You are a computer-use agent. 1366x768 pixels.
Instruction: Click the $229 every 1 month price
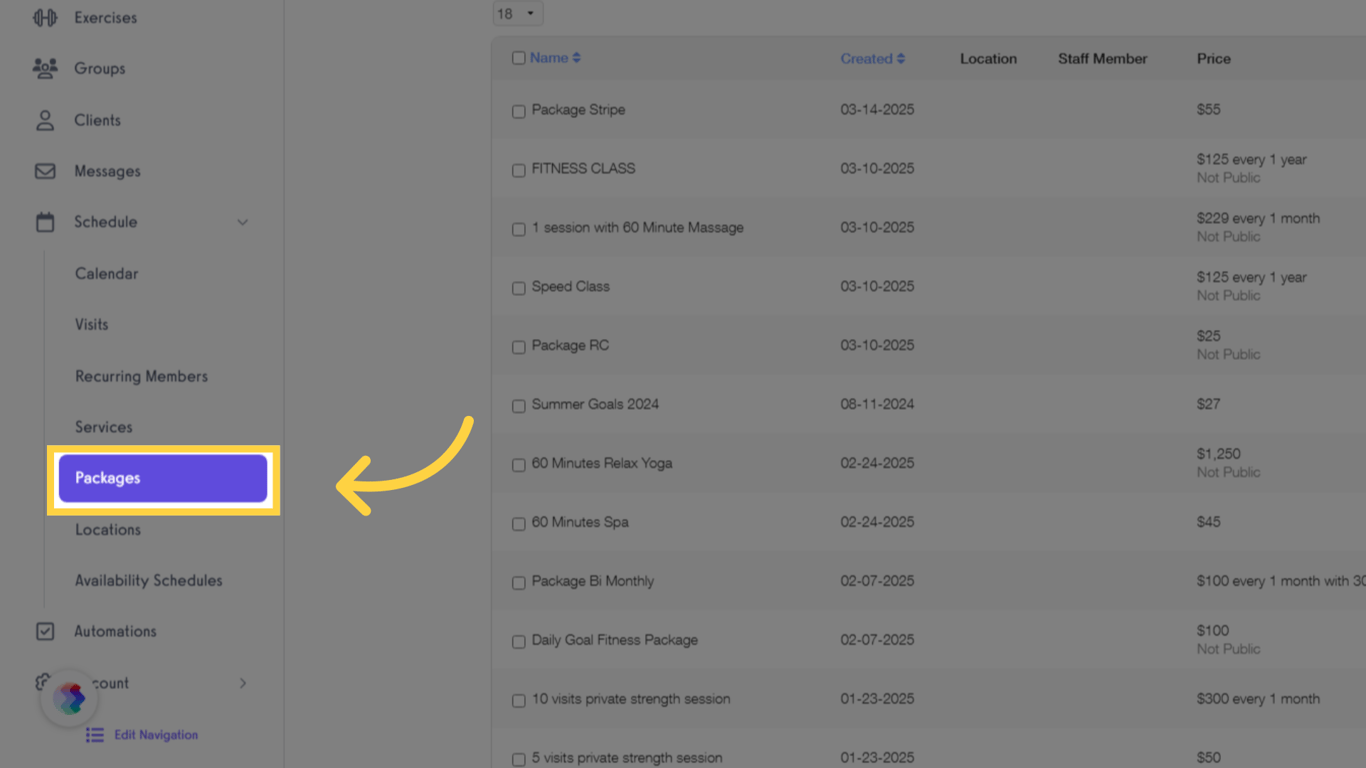pos(1258,218)
